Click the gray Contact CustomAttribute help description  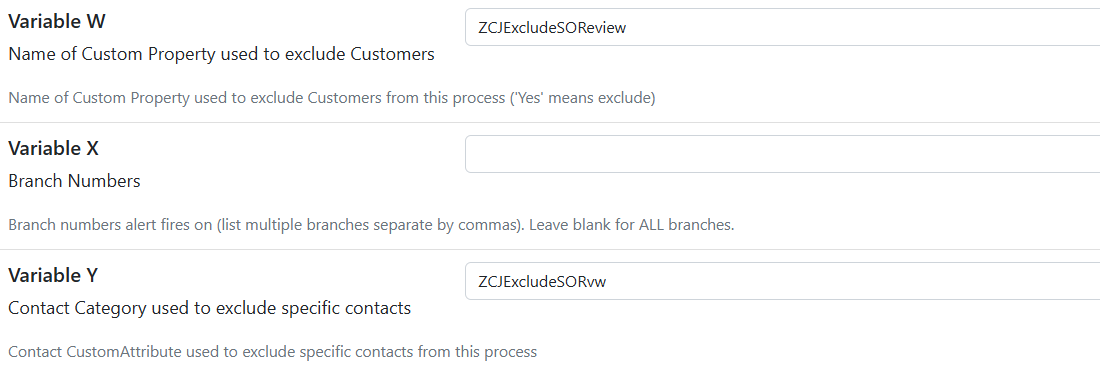273,352
